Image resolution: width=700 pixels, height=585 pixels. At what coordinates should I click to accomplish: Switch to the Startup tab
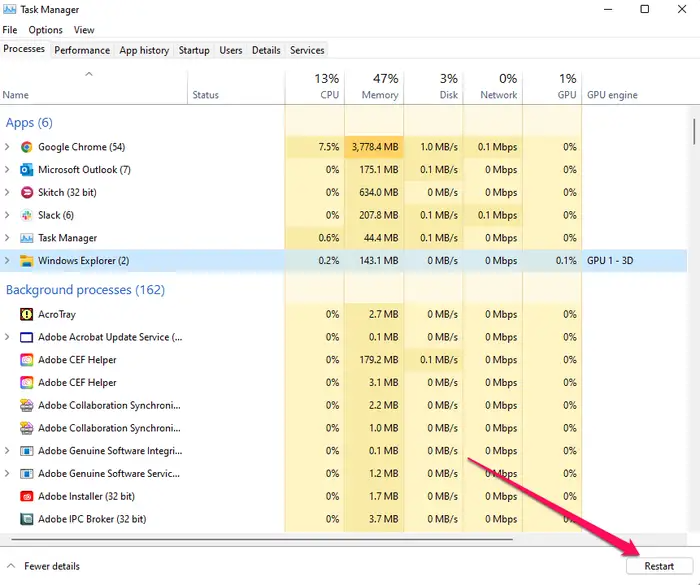(194, 50)
